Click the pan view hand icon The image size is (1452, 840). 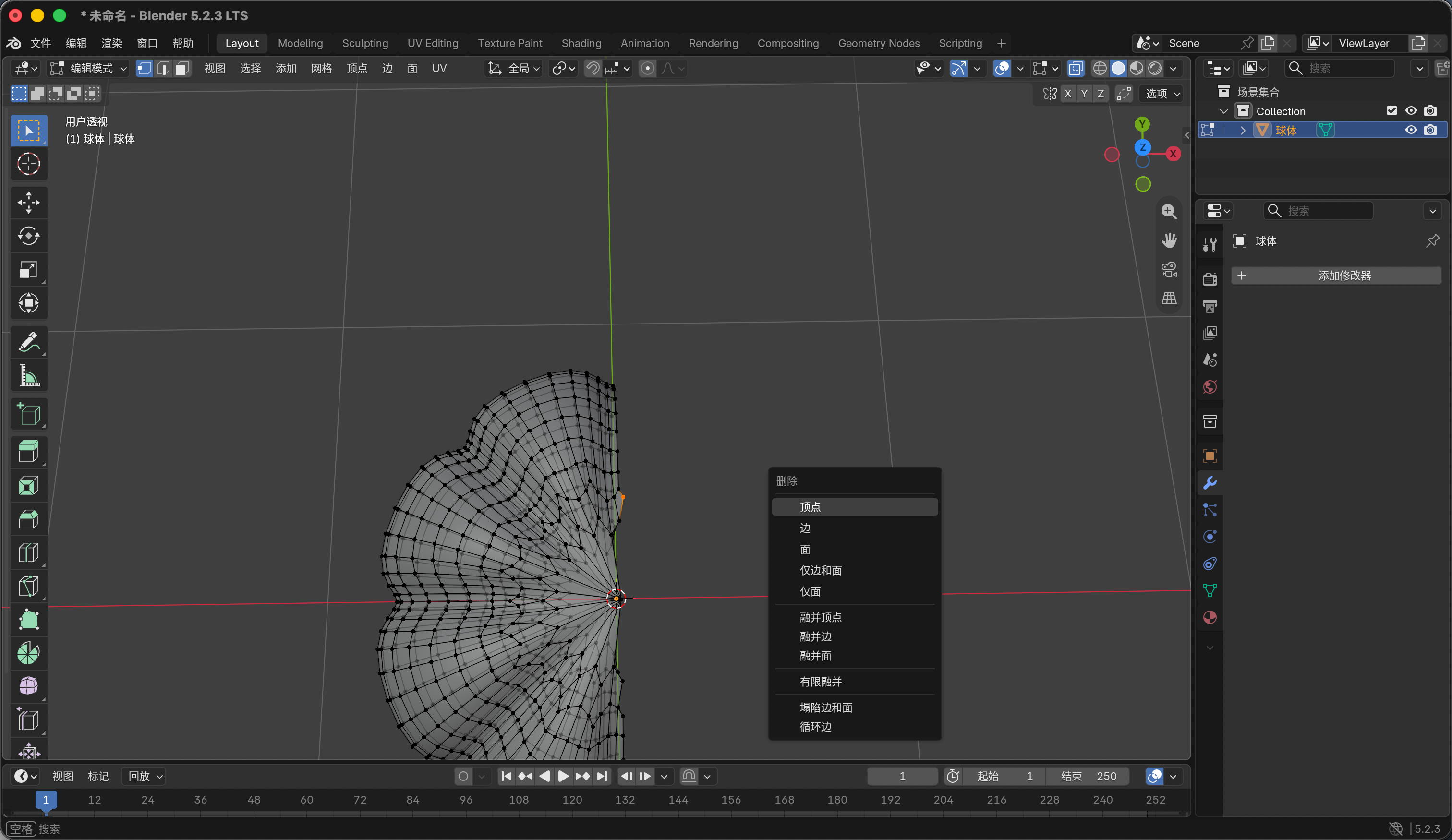(x=1169, y=240)
